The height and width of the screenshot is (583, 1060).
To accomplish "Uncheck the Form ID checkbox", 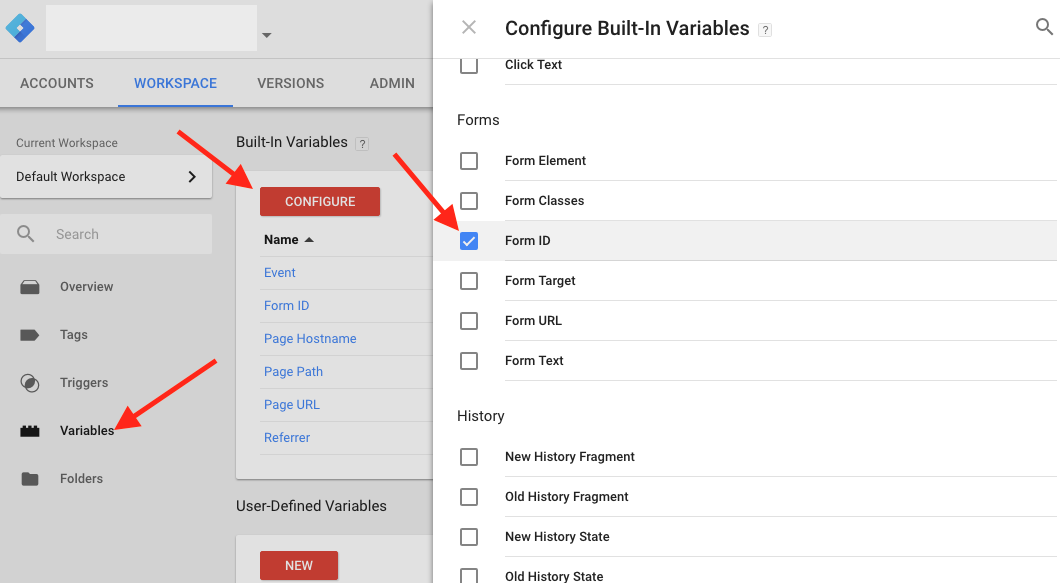I will 469,241.
